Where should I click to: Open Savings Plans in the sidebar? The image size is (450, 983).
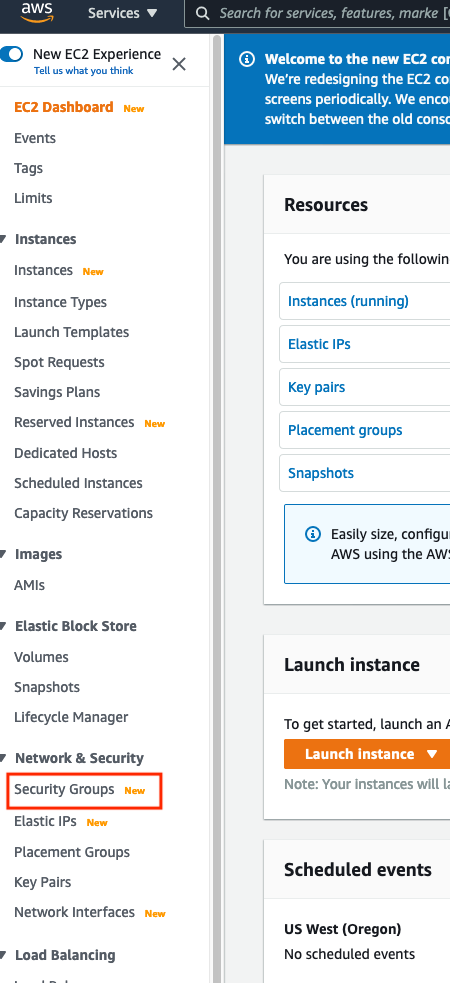point(57,392)
